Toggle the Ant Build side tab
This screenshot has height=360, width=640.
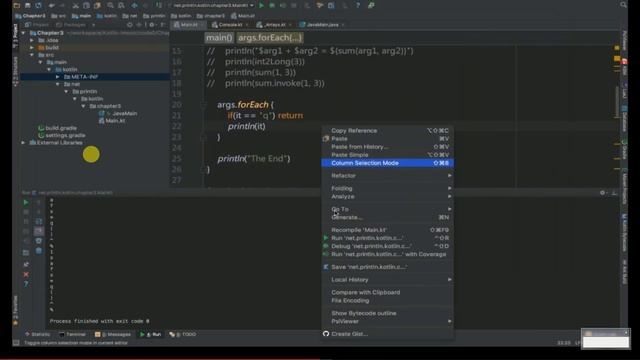point(624,273)
